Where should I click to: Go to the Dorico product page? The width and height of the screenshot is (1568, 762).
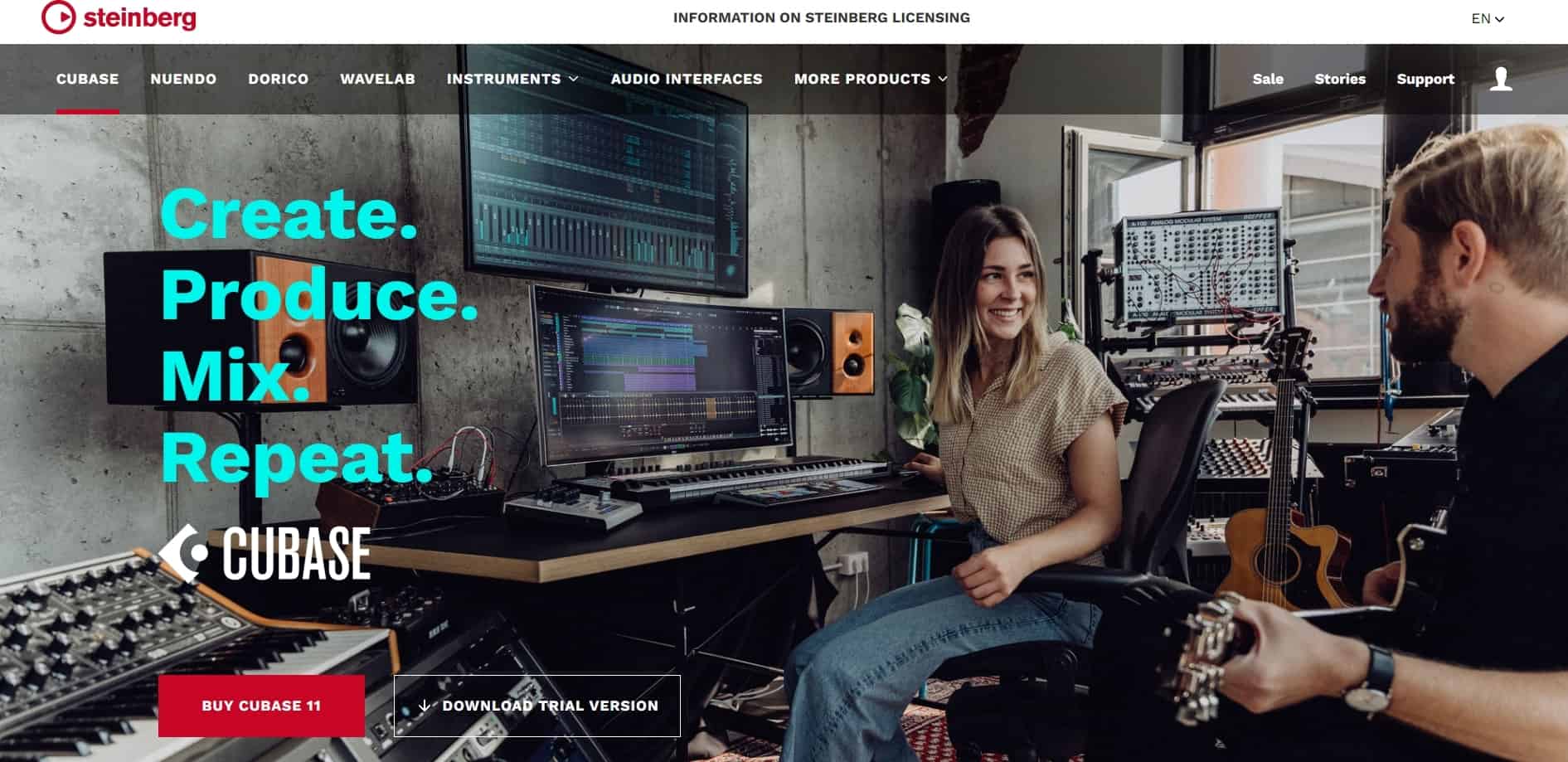pos(279,79)
